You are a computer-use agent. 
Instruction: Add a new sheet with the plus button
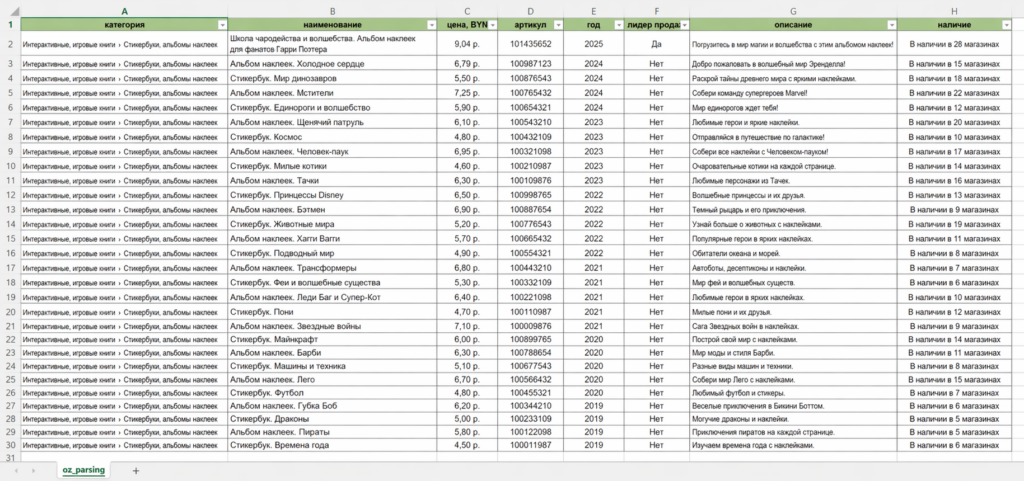(x=136, y=470)
